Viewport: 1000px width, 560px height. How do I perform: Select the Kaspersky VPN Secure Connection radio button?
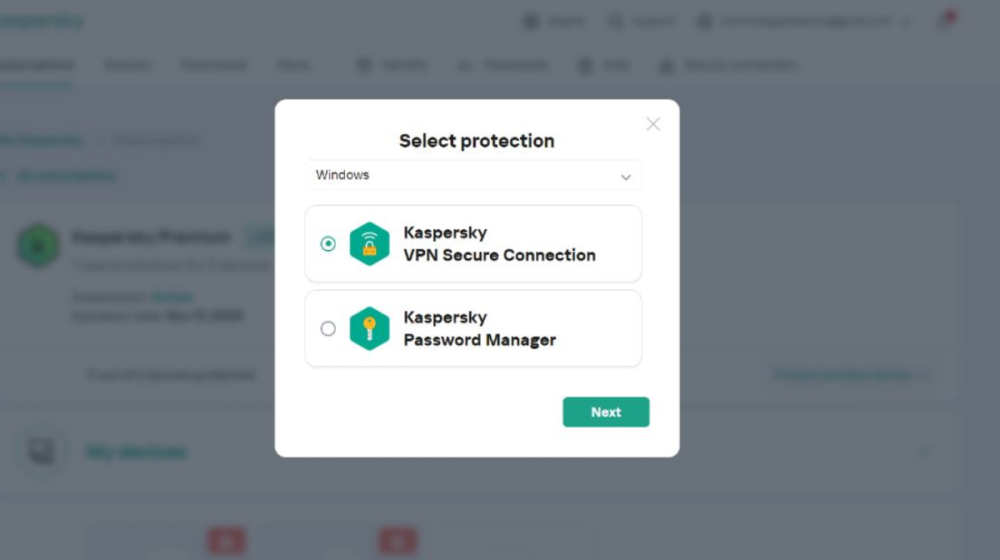pos(328,244)
